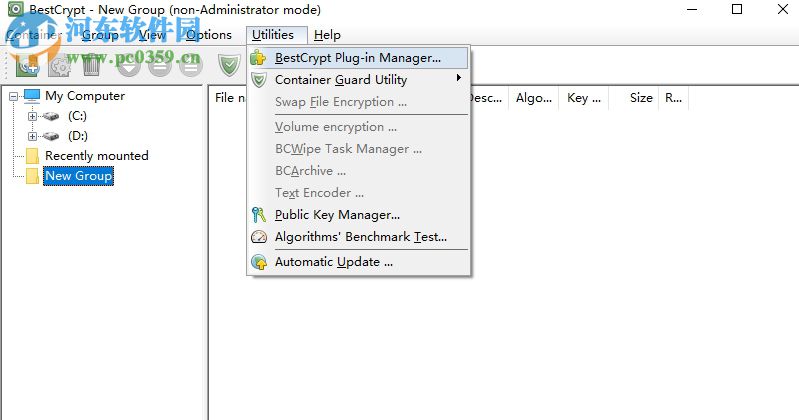Open the Options menu
799x420 pixels.
209,35
